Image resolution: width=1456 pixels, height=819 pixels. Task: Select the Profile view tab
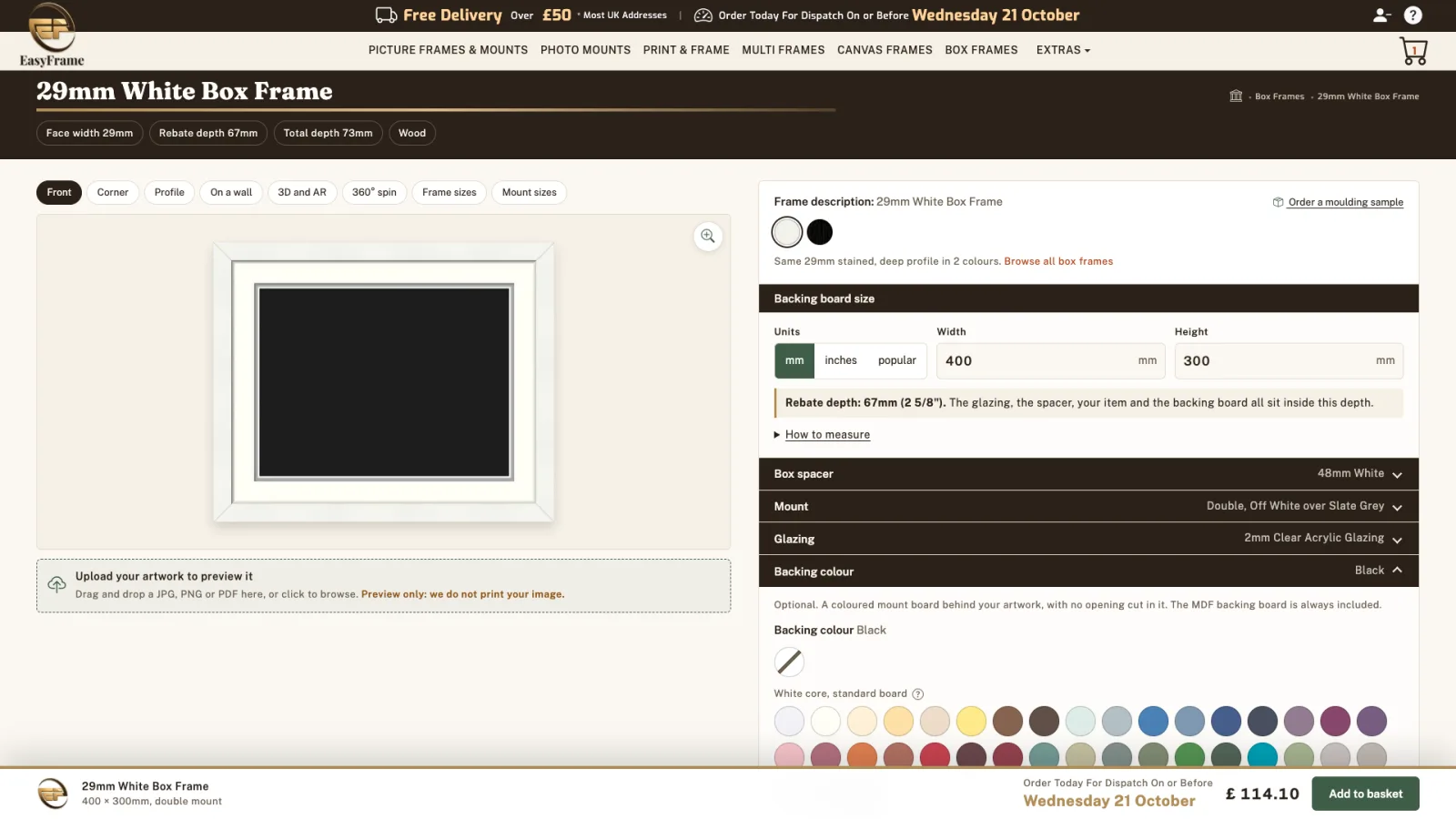coord(169,192)
